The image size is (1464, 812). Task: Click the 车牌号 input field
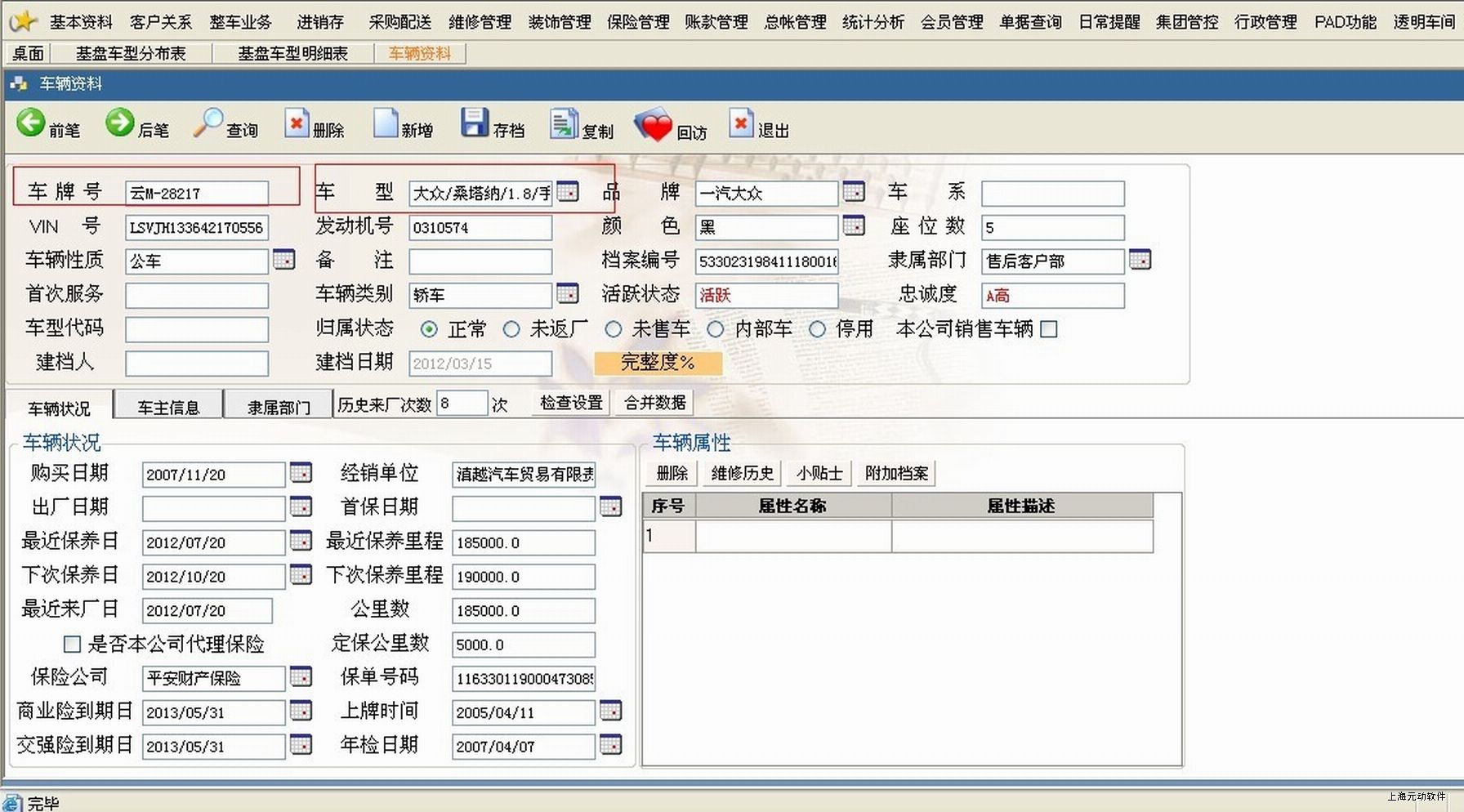(x=196, y=194)
